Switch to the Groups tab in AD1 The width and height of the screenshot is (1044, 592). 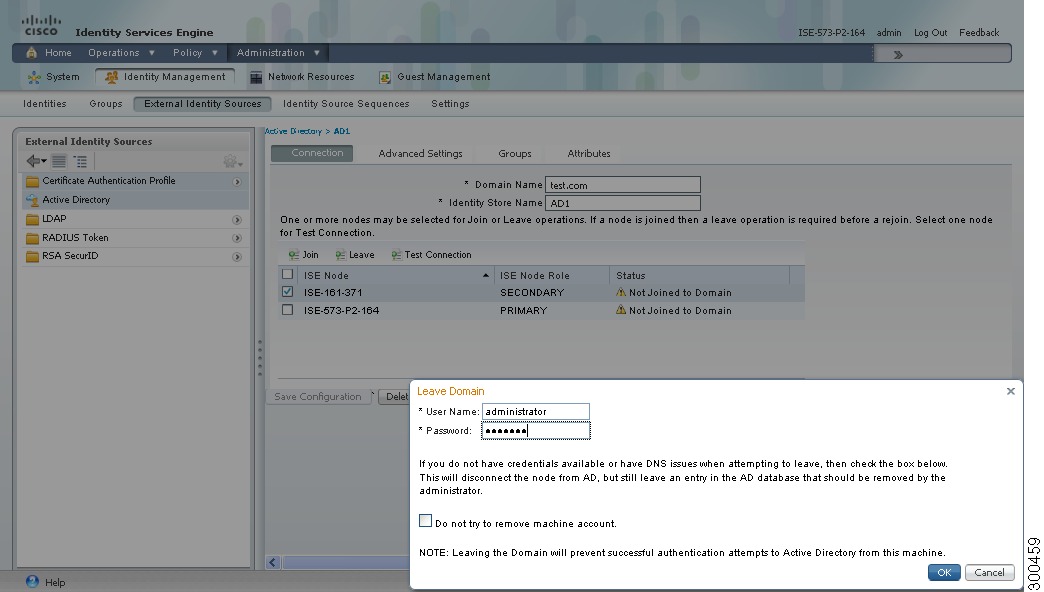515,154
